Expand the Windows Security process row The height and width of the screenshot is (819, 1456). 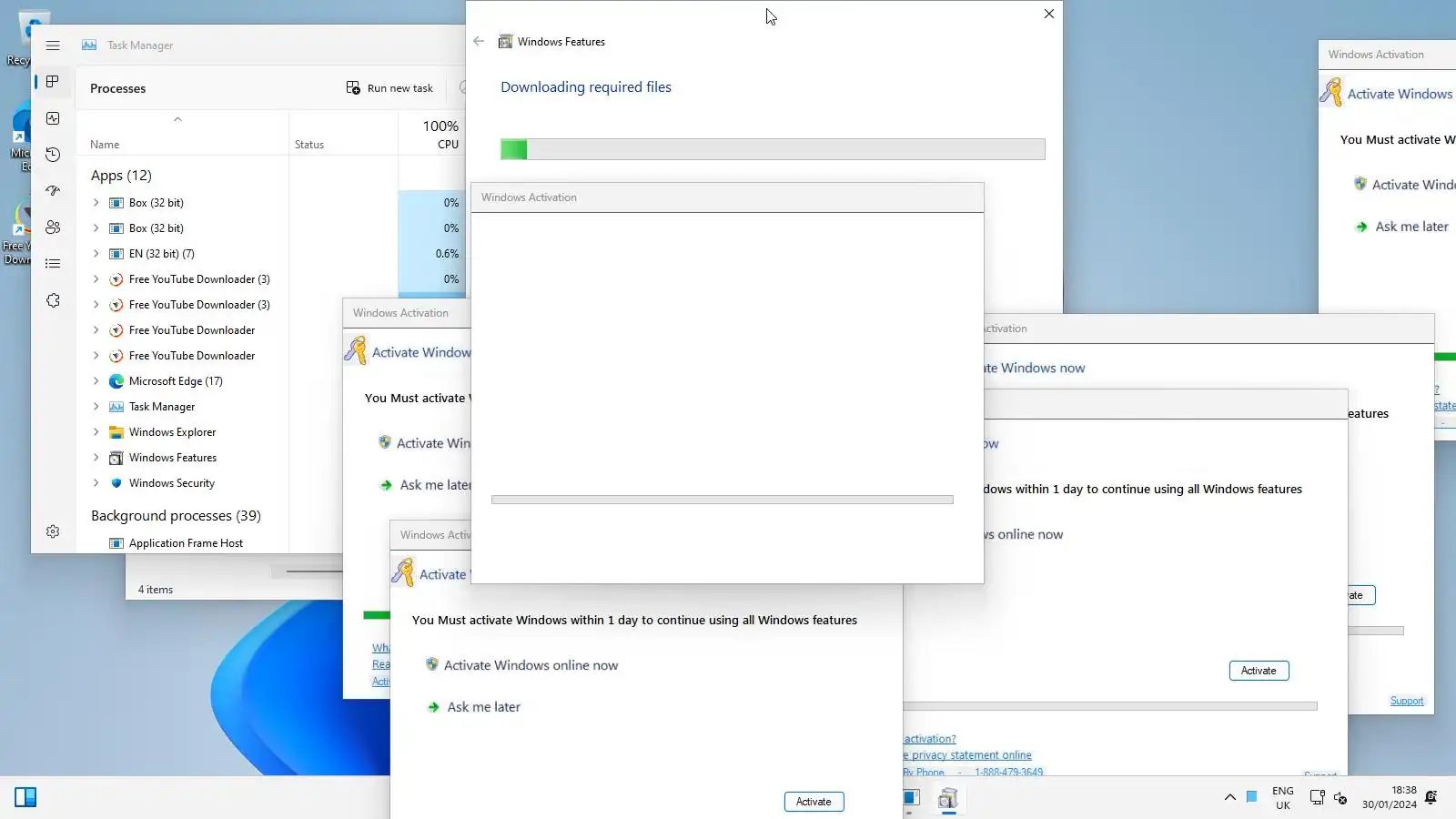tap(96, 483)
